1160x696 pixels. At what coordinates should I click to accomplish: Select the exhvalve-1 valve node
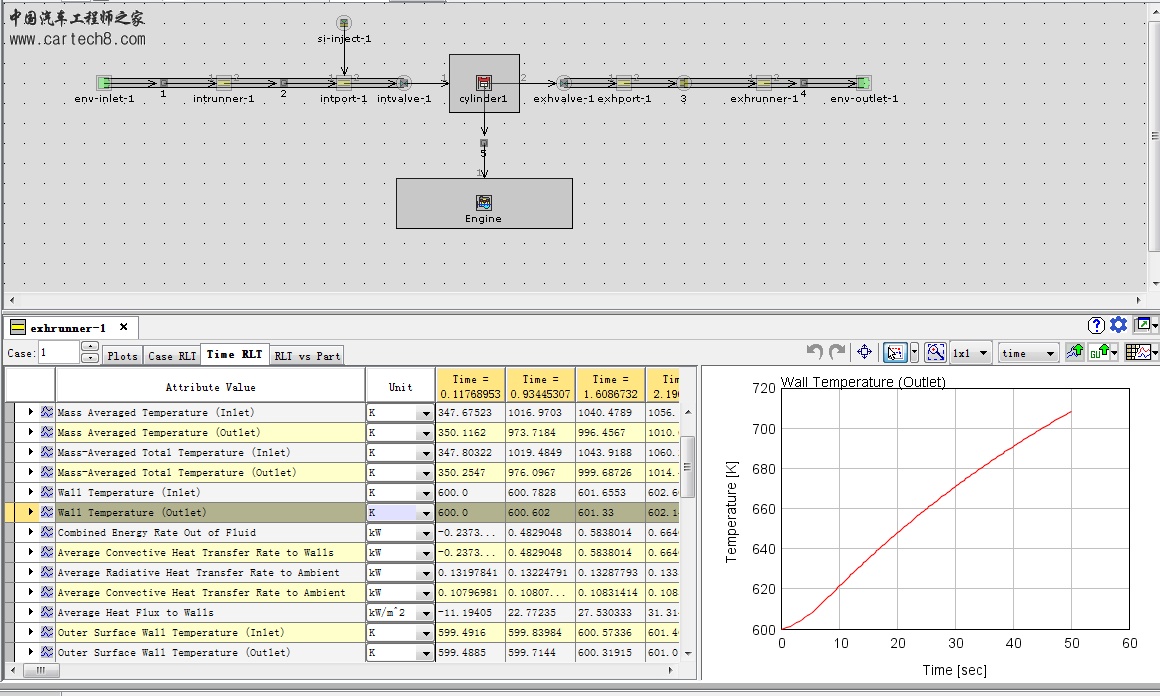[x=564, y=83]
